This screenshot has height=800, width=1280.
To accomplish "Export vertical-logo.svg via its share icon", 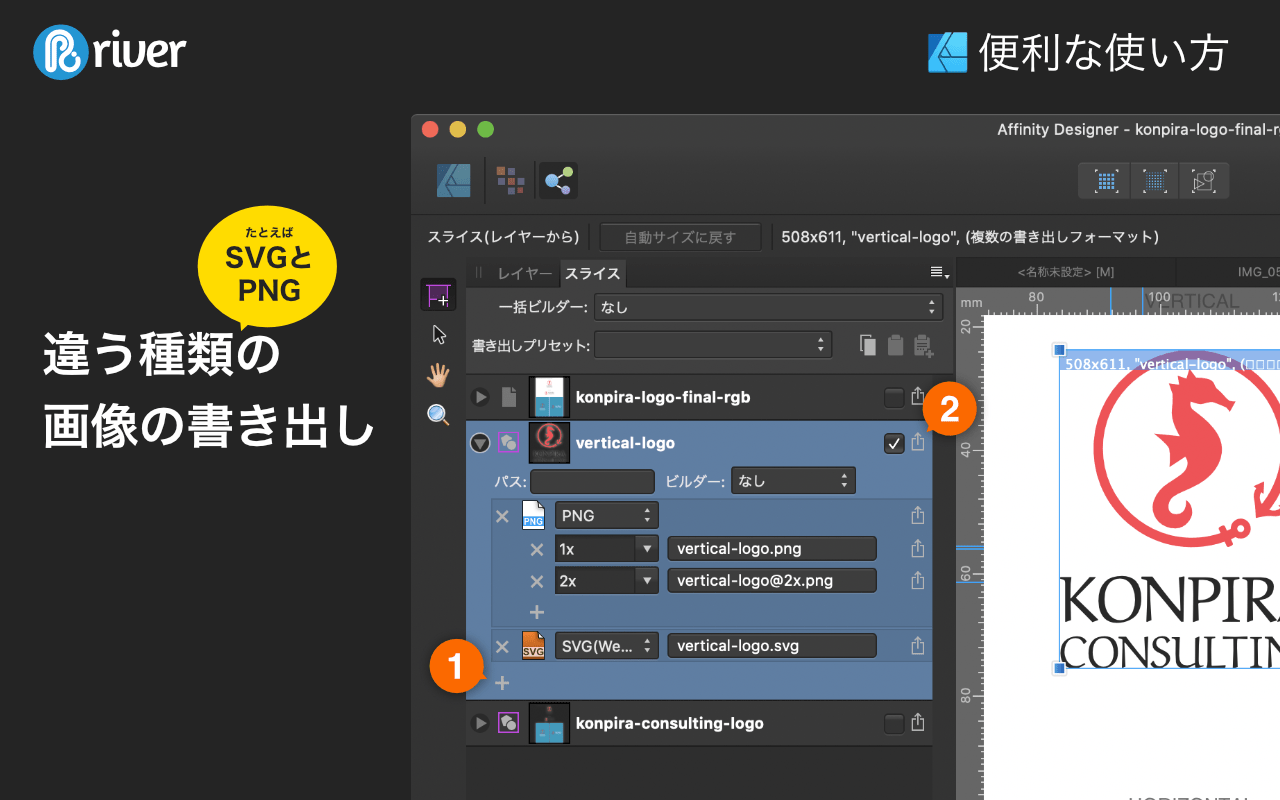I will pos(918,645).
